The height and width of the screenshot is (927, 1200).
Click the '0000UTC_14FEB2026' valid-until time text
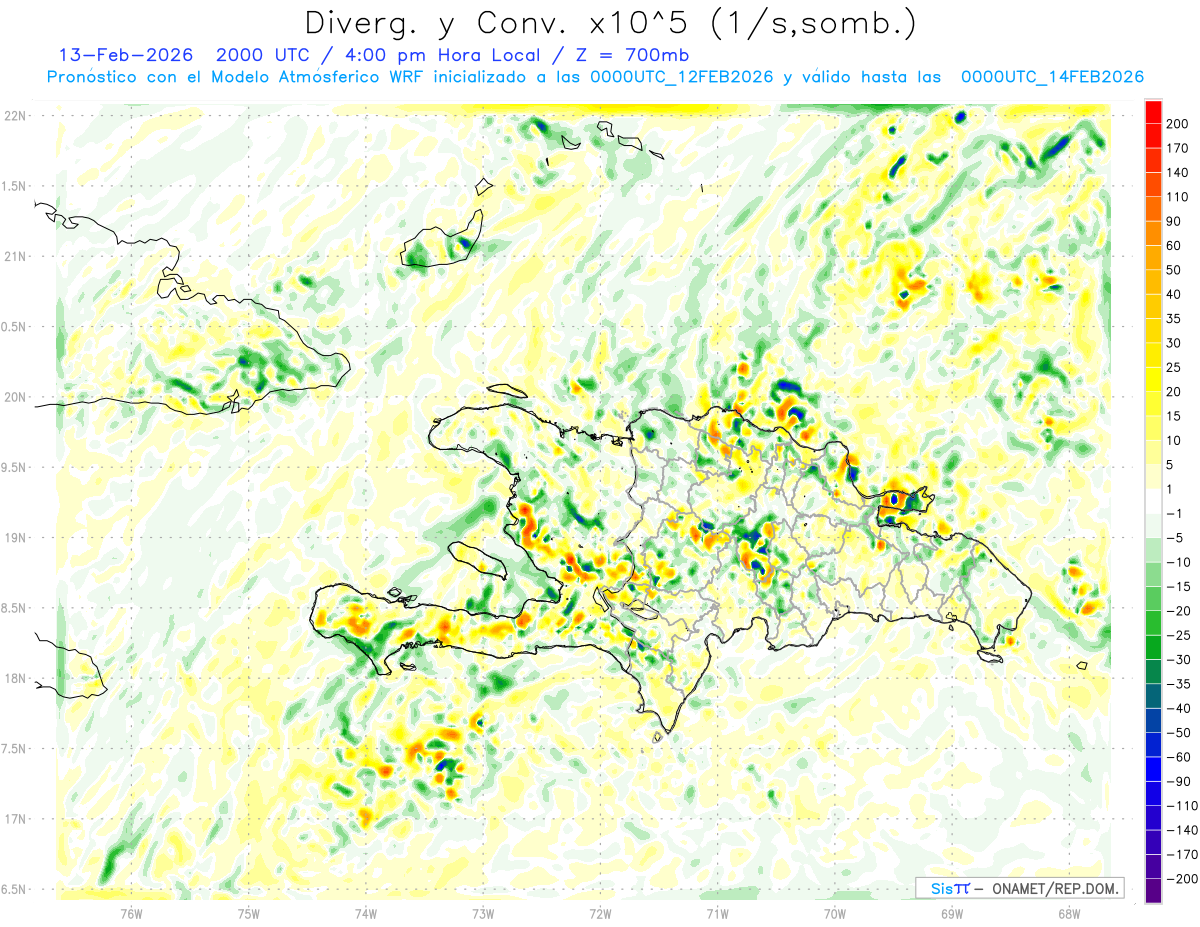pyautogui.click(x=1052, y=77)
